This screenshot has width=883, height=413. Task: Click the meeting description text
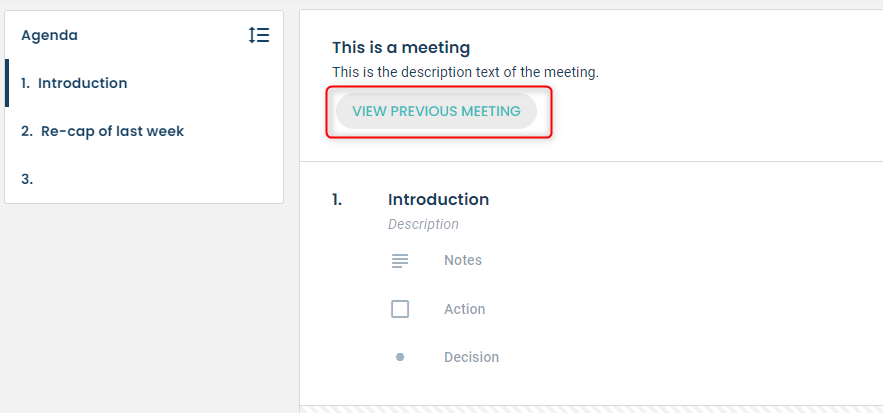click(465, 73)
